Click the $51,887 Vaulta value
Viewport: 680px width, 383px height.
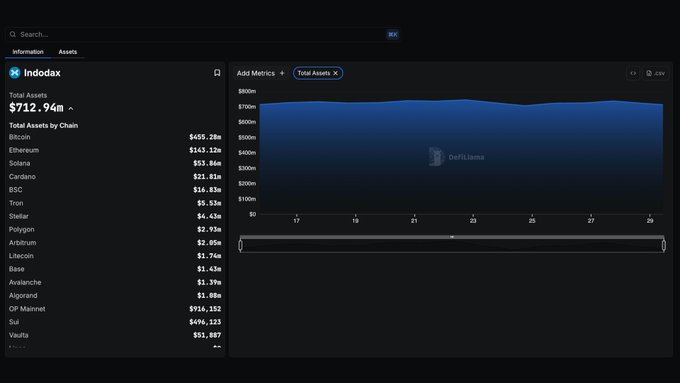pos(207,335)
